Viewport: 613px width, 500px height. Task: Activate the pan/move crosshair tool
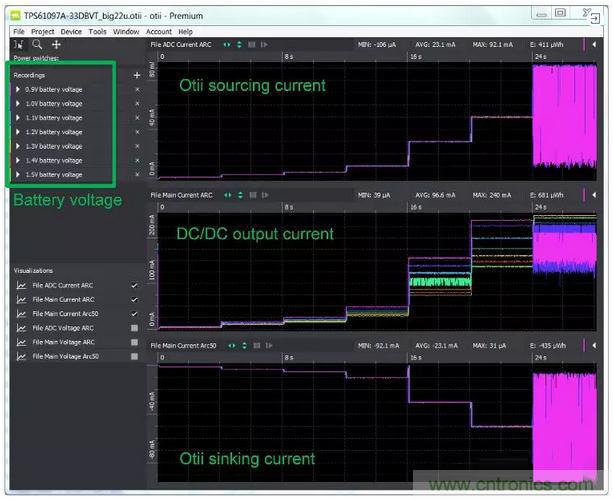[x=56, y=44]
